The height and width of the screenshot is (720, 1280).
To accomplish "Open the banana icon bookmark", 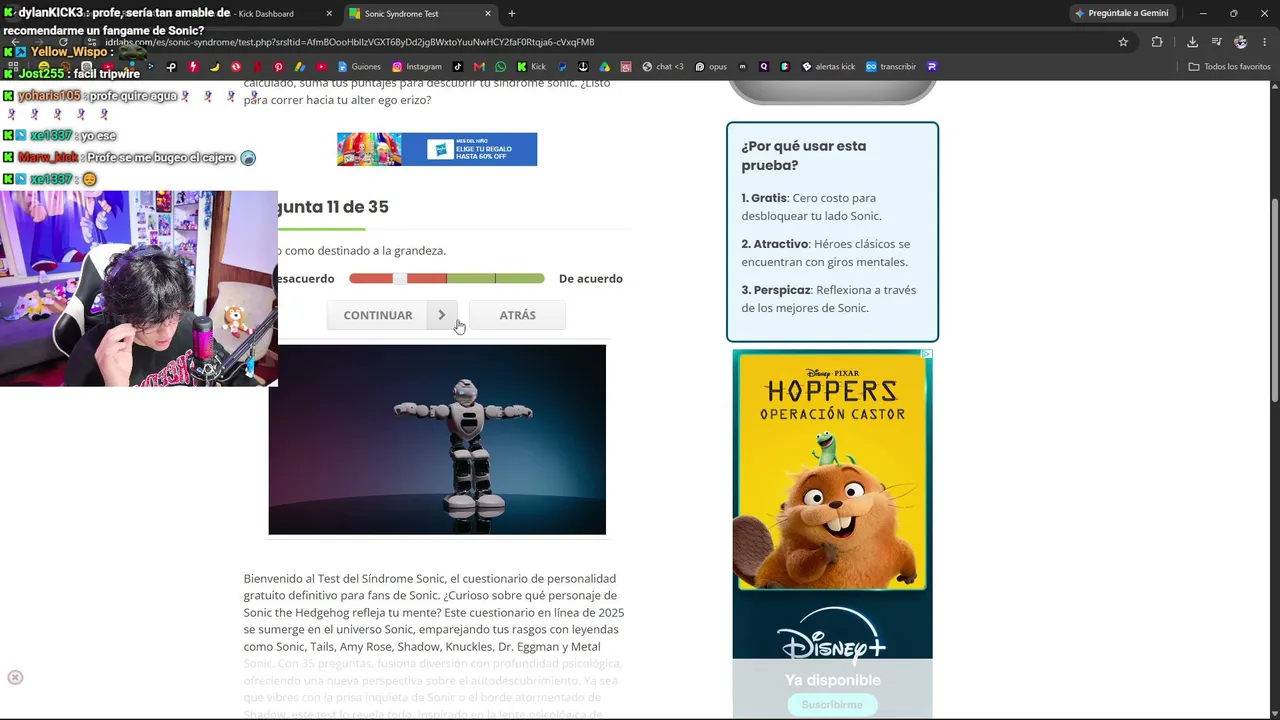I will pos(214,67).
